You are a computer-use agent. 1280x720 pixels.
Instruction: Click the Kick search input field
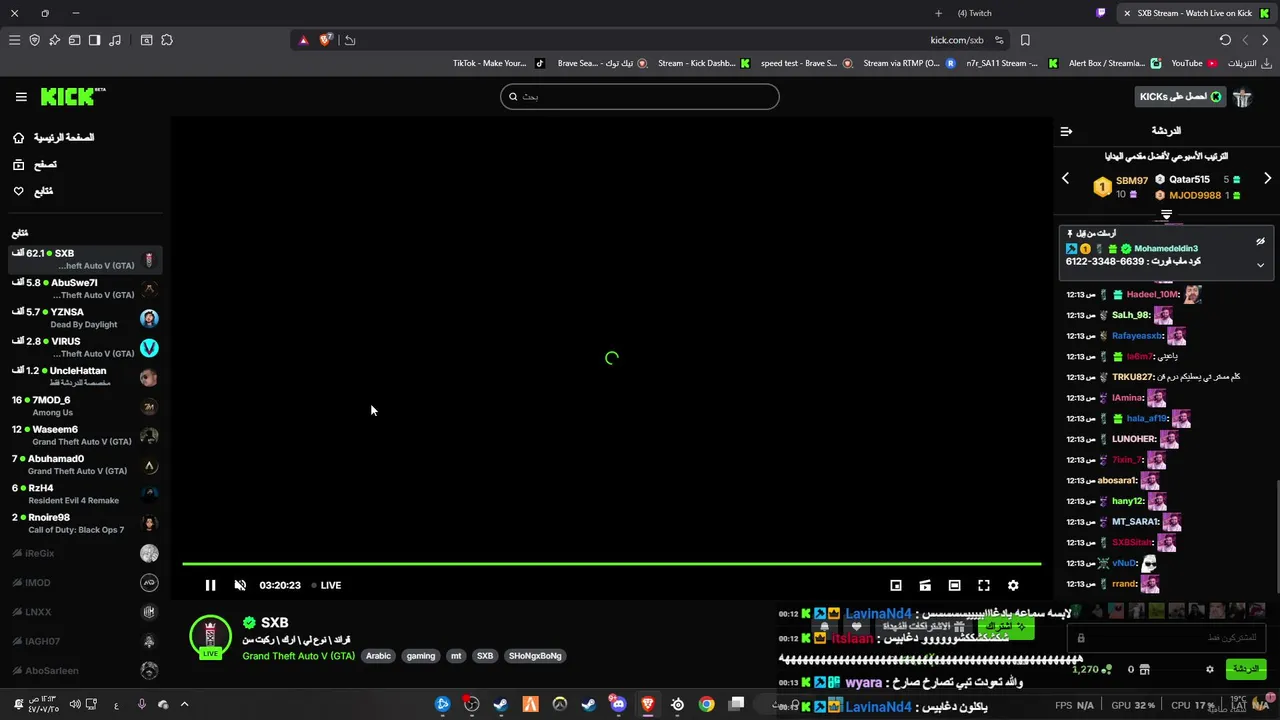pos(640,97)
